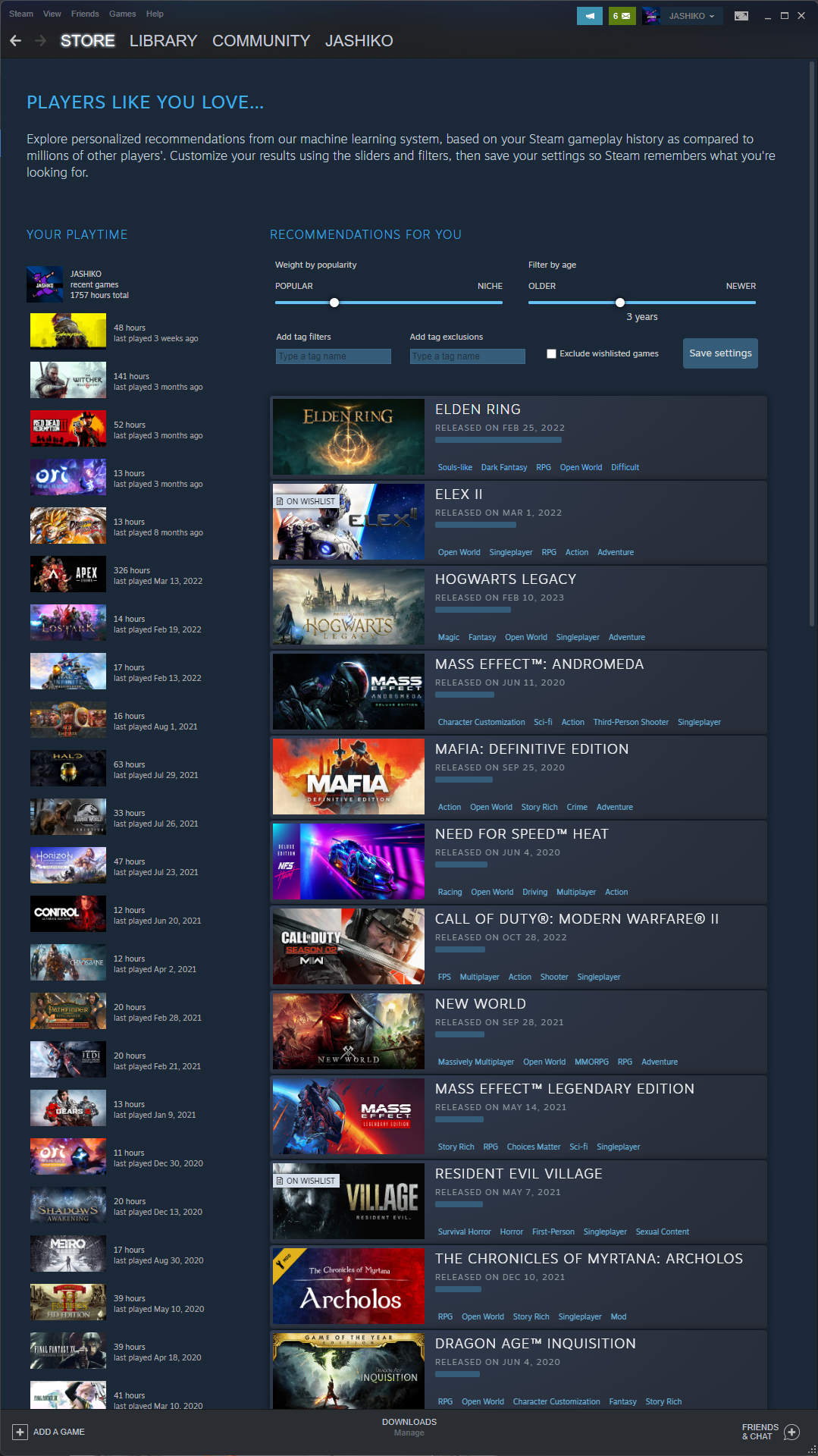Open the Mass Effect Legendary Edition cover
The width and height of the screenshot is (818, 1456).
tap(349, 1116)
